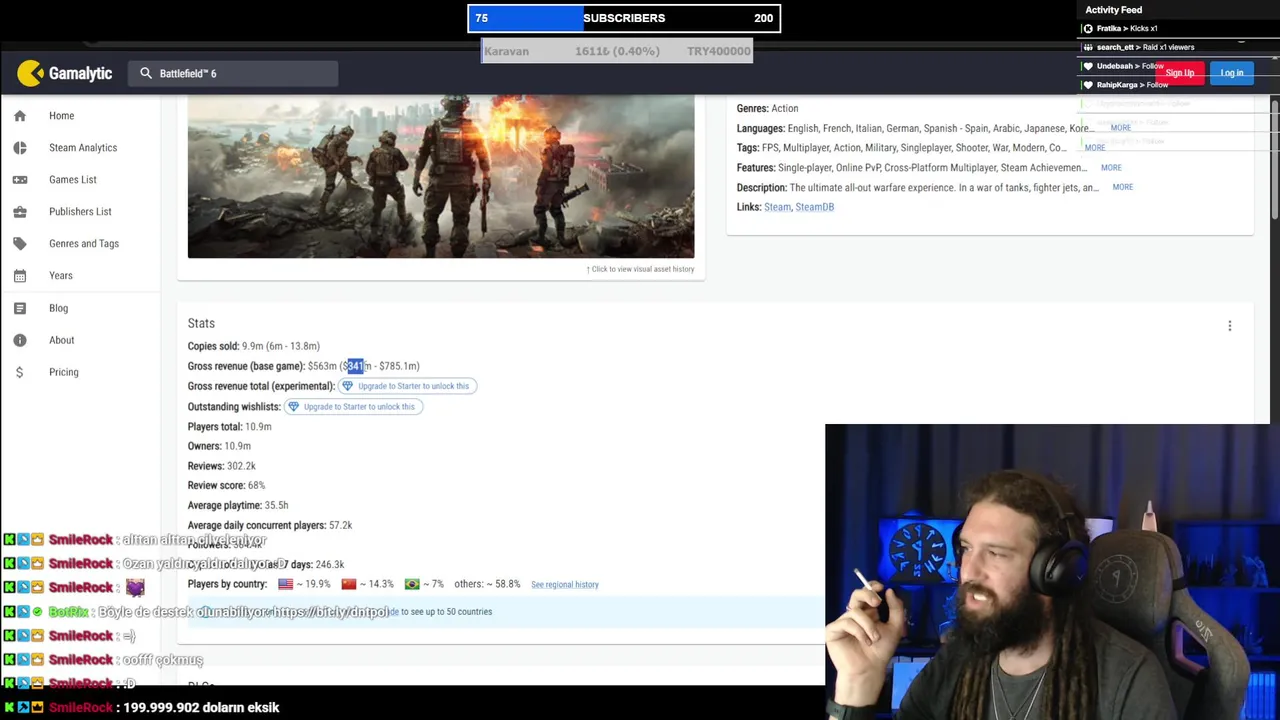Click the Blog document icon
The width and height of the screenshot is (1280, 720).
[x=20, y=308]
